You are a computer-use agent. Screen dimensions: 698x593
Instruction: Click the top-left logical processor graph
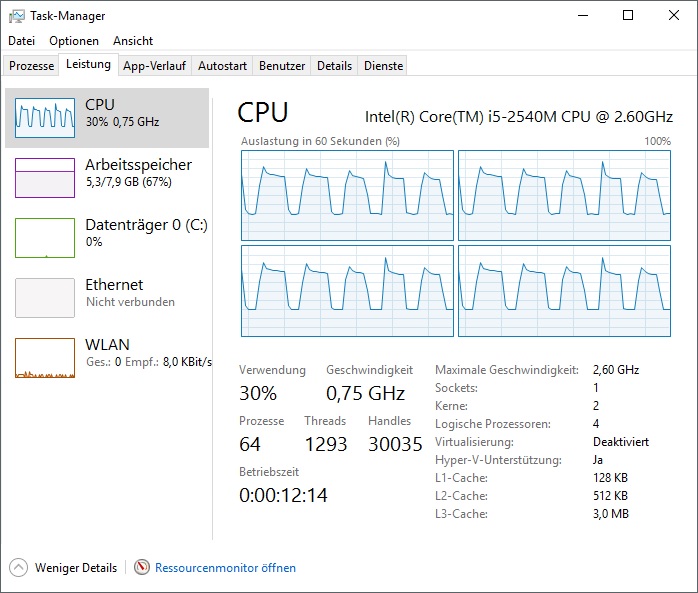(347, 195)
